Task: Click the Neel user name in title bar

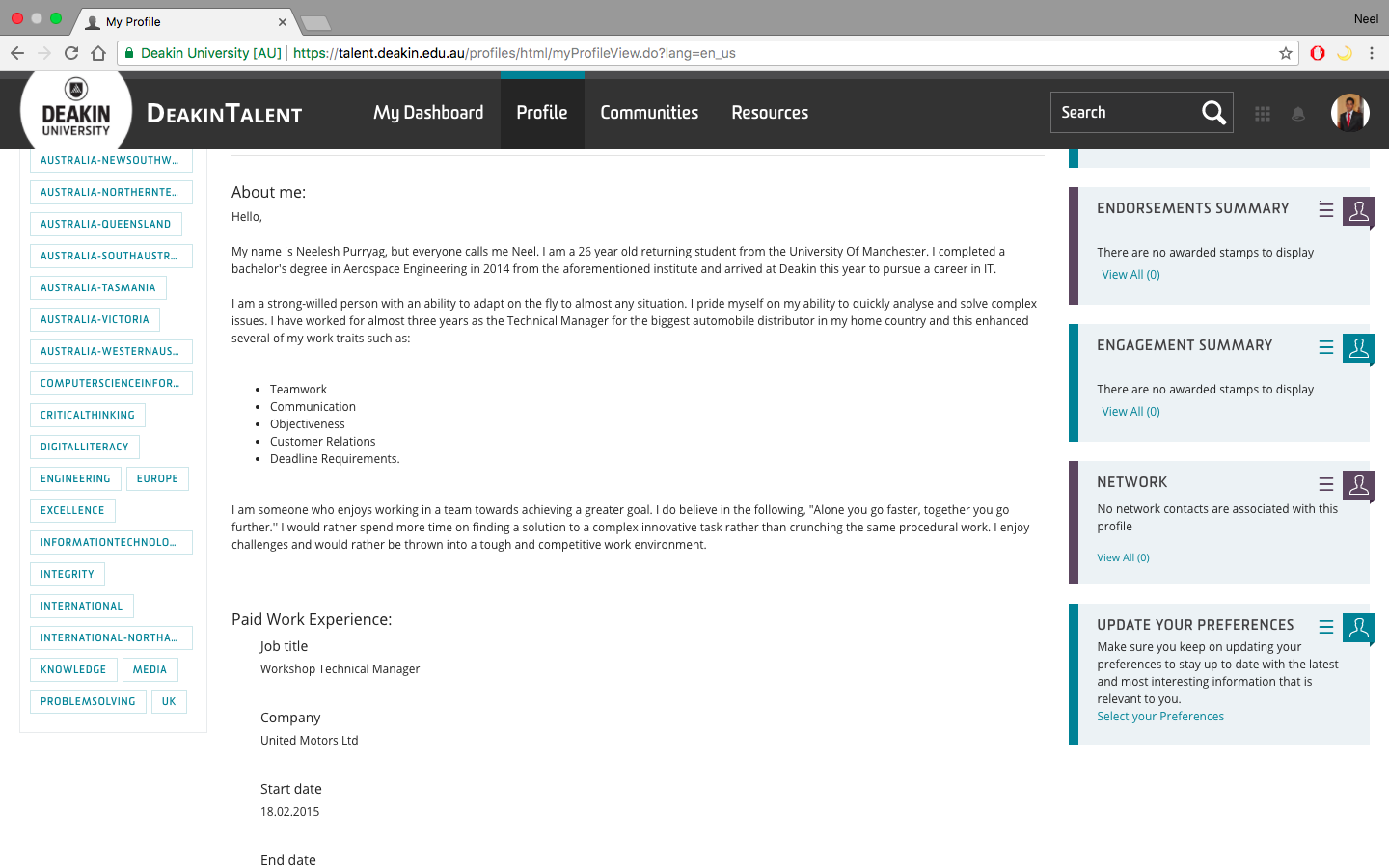Action: pos(1366,19)
